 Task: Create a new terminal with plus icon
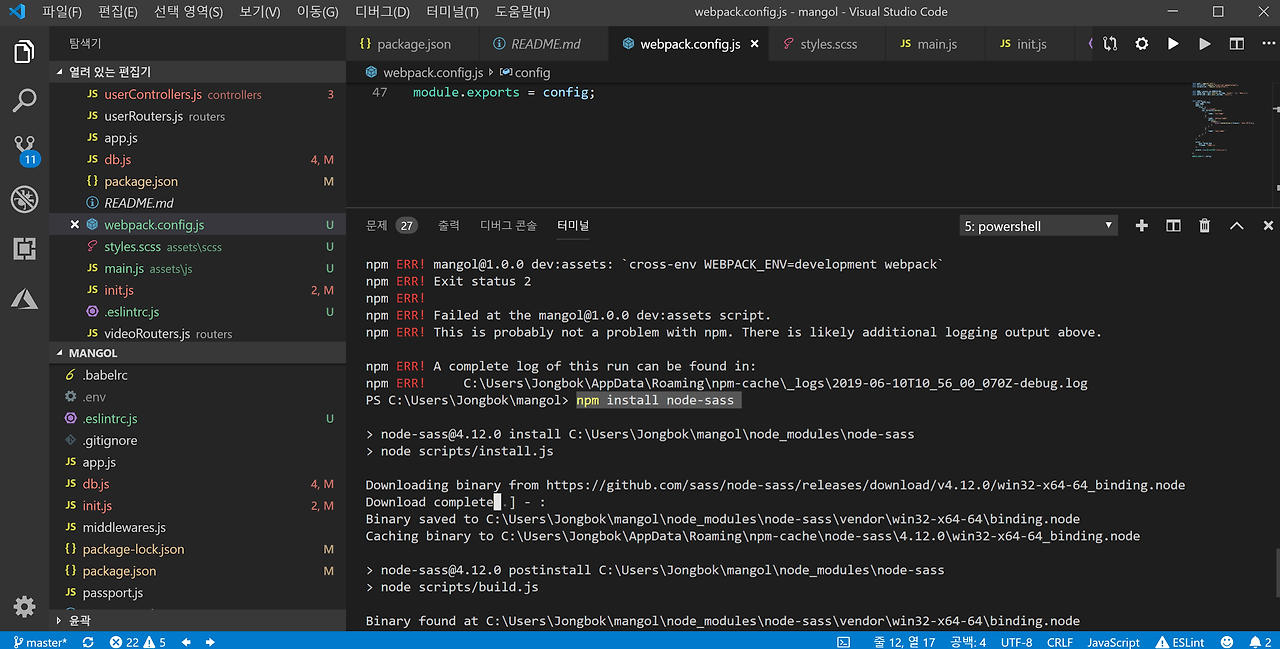point(1141,226)
